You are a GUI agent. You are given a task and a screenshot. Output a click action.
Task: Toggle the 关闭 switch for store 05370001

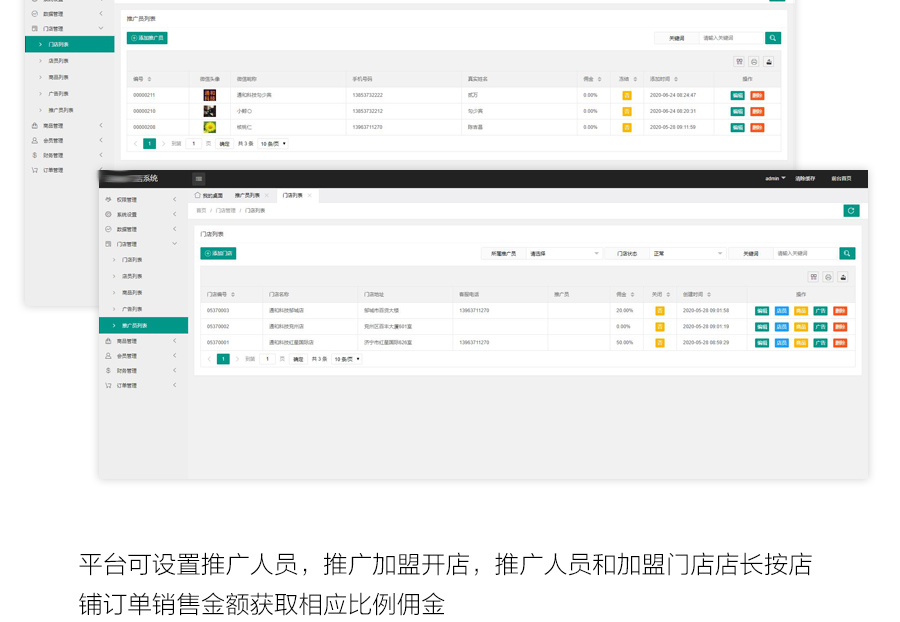click(659, 342)
